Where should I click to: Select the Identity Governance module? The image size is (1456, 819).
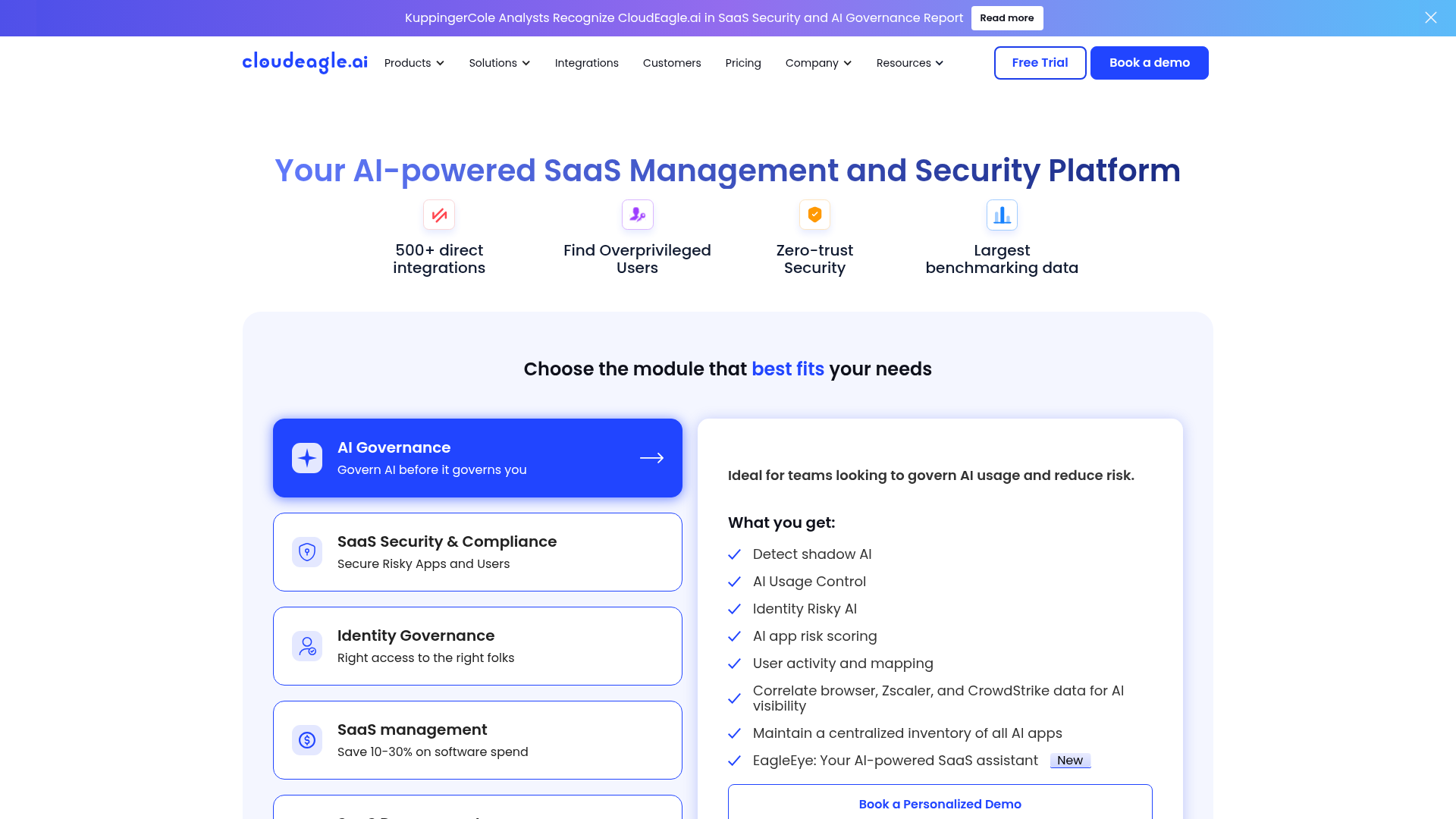tap(478, 646)
